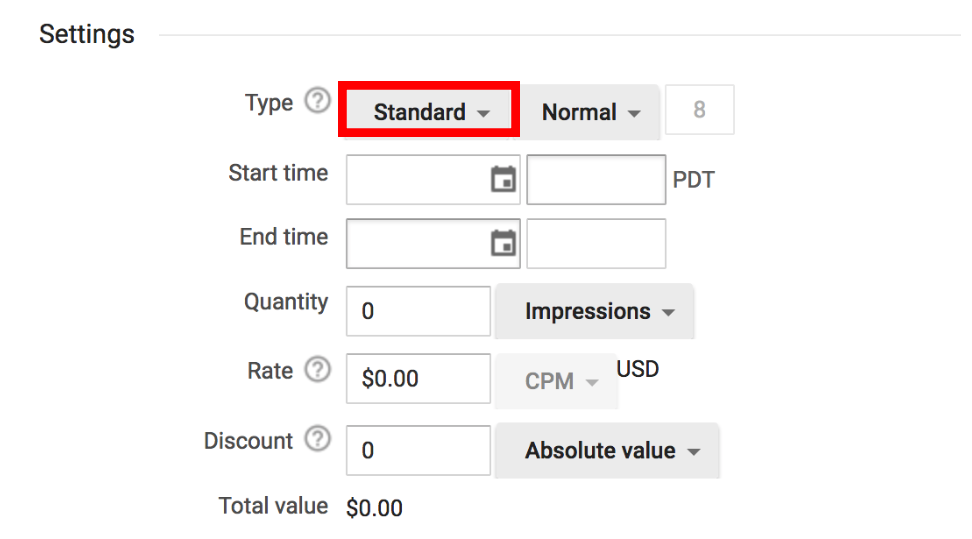This screenshot has height=539, width=972.
Task: Focus the Rate amount field
Action: [x=418, y=378]
